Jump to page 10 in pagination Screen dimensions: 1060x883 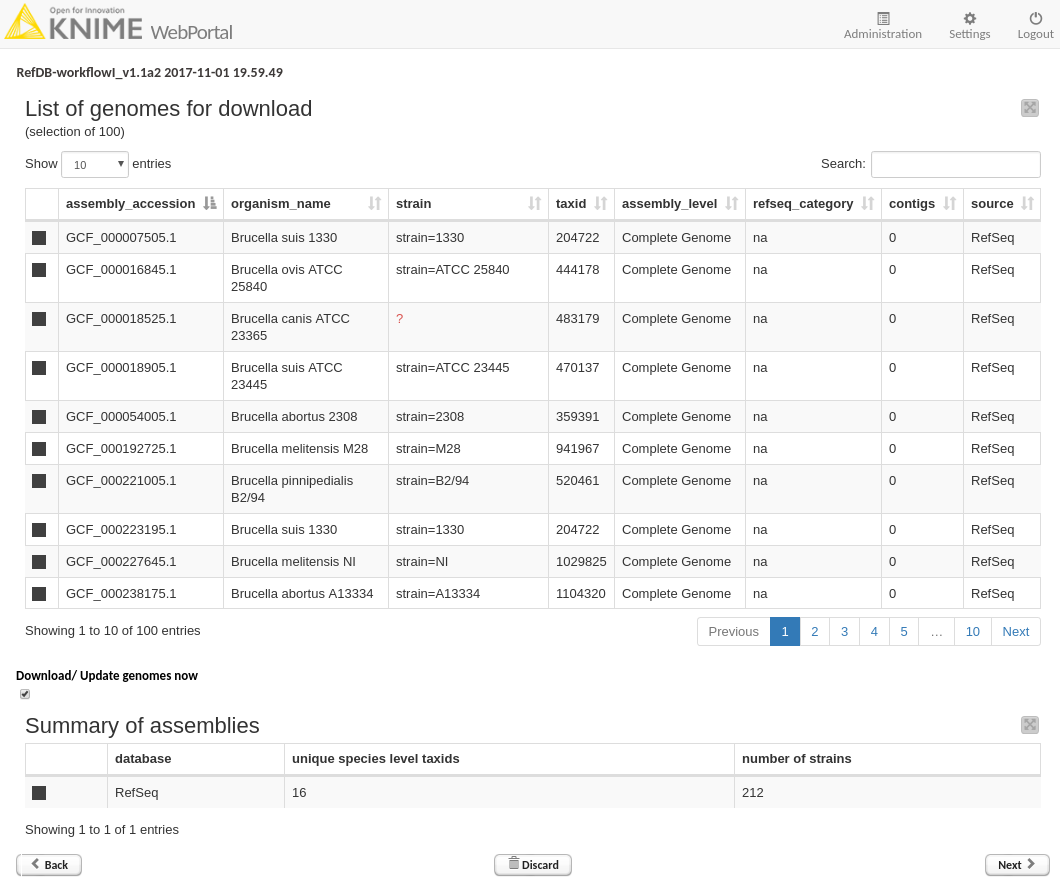point(972,631)
